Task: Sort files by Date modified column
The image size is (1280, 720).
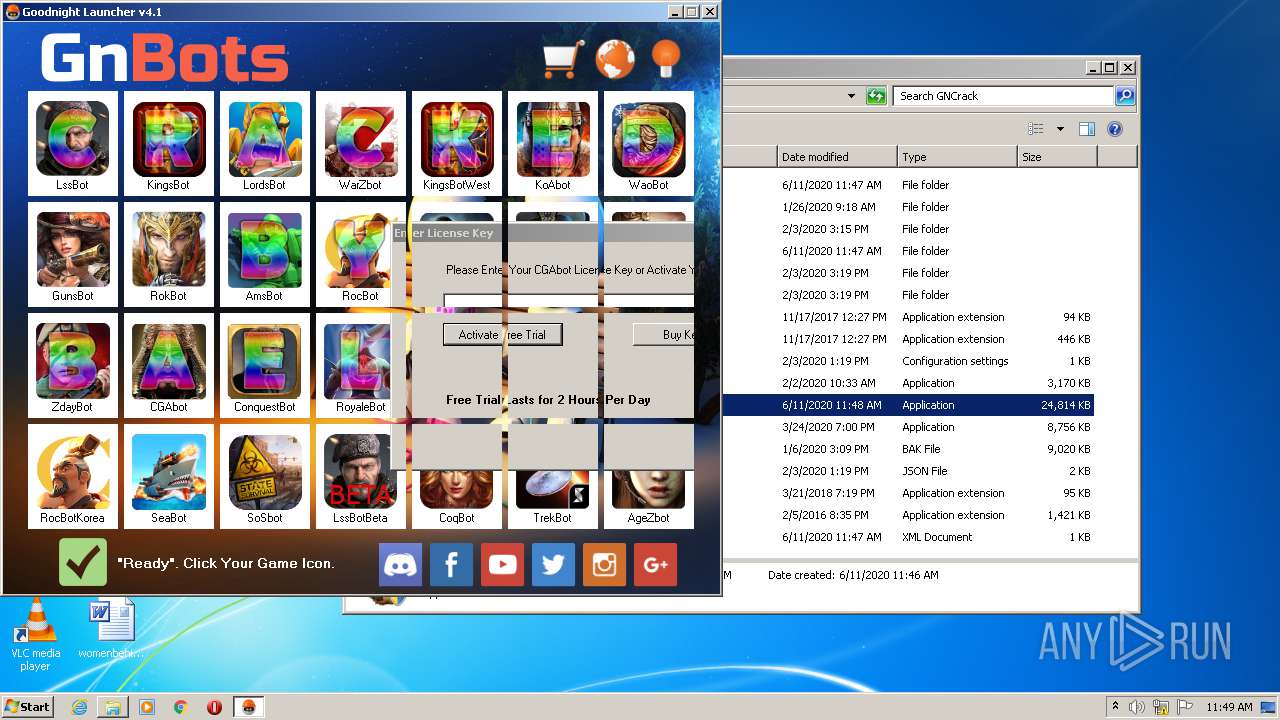Action: coord(837,157)
